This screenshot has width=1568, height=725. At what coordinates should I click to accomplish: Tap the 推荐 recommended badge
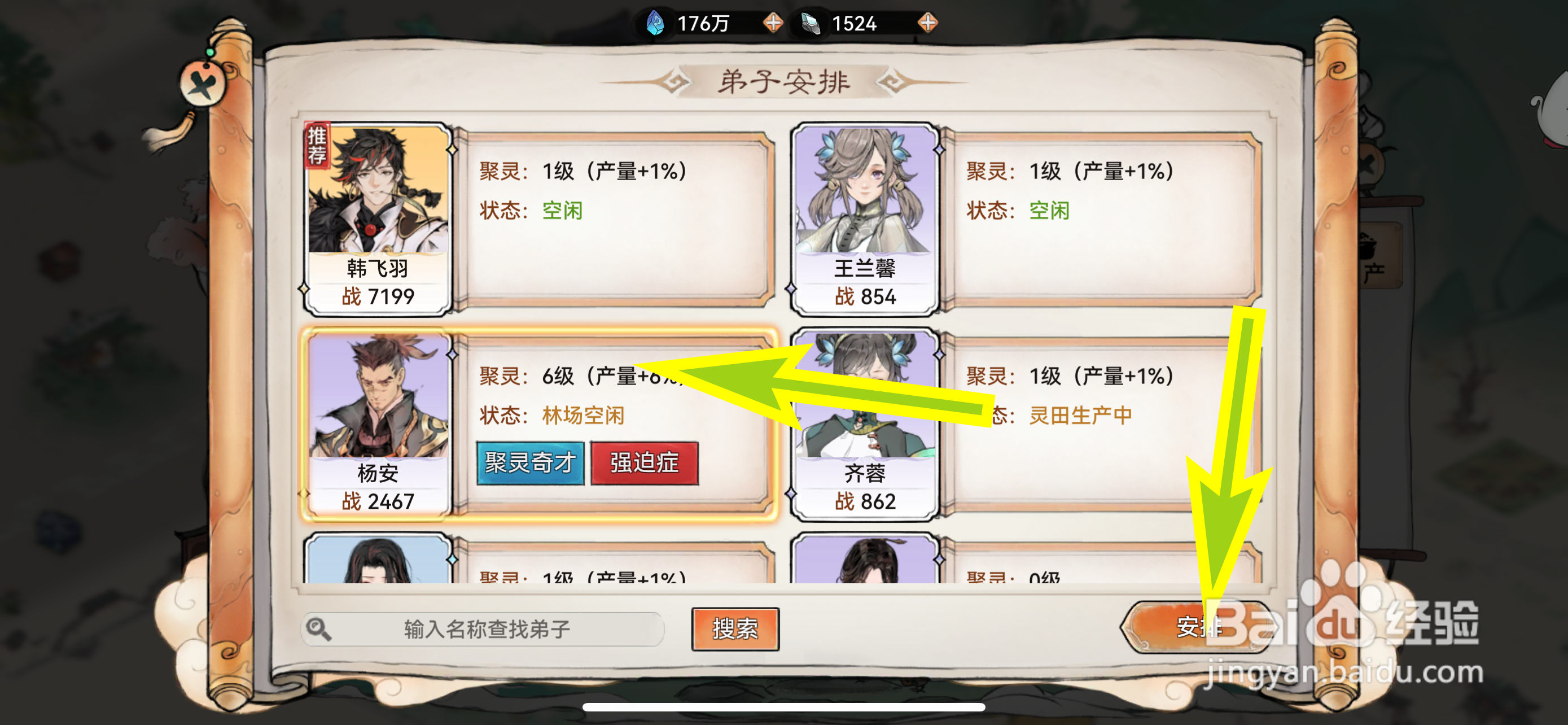tap(317, 145)
